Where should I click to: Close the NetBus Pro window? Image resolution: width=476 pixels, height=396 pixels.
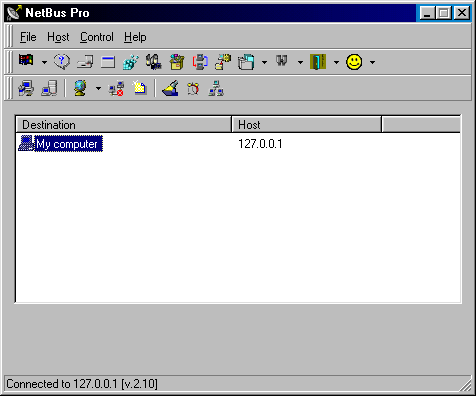pyautogui.click(x=462, y=13)
